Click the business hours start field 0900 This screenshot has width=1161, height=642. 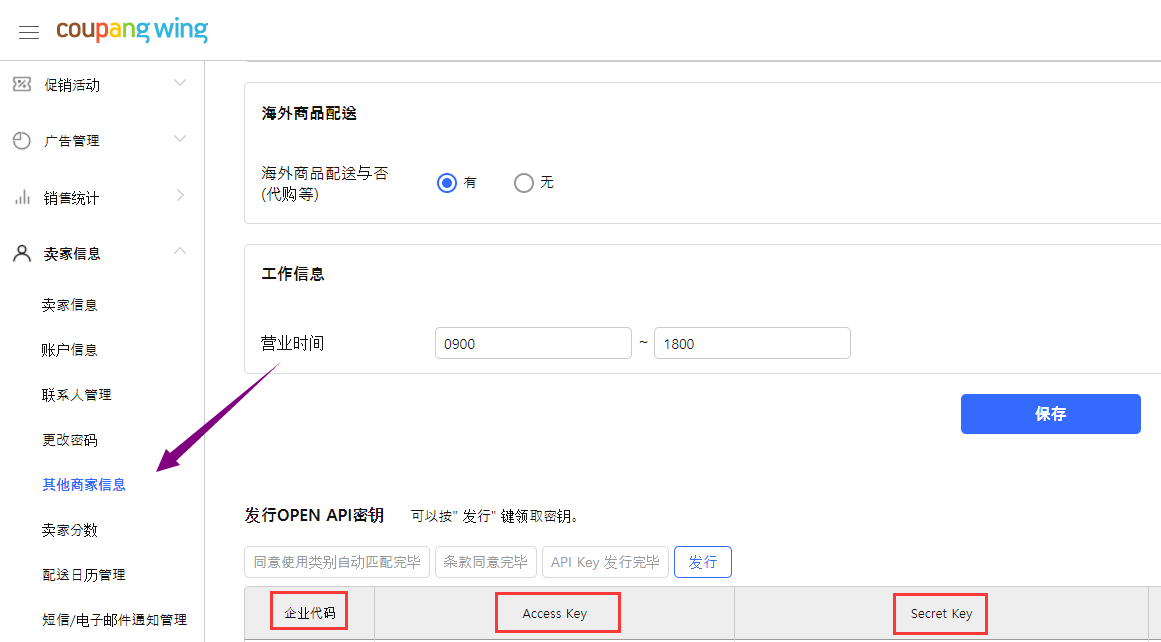click(533, 344)
